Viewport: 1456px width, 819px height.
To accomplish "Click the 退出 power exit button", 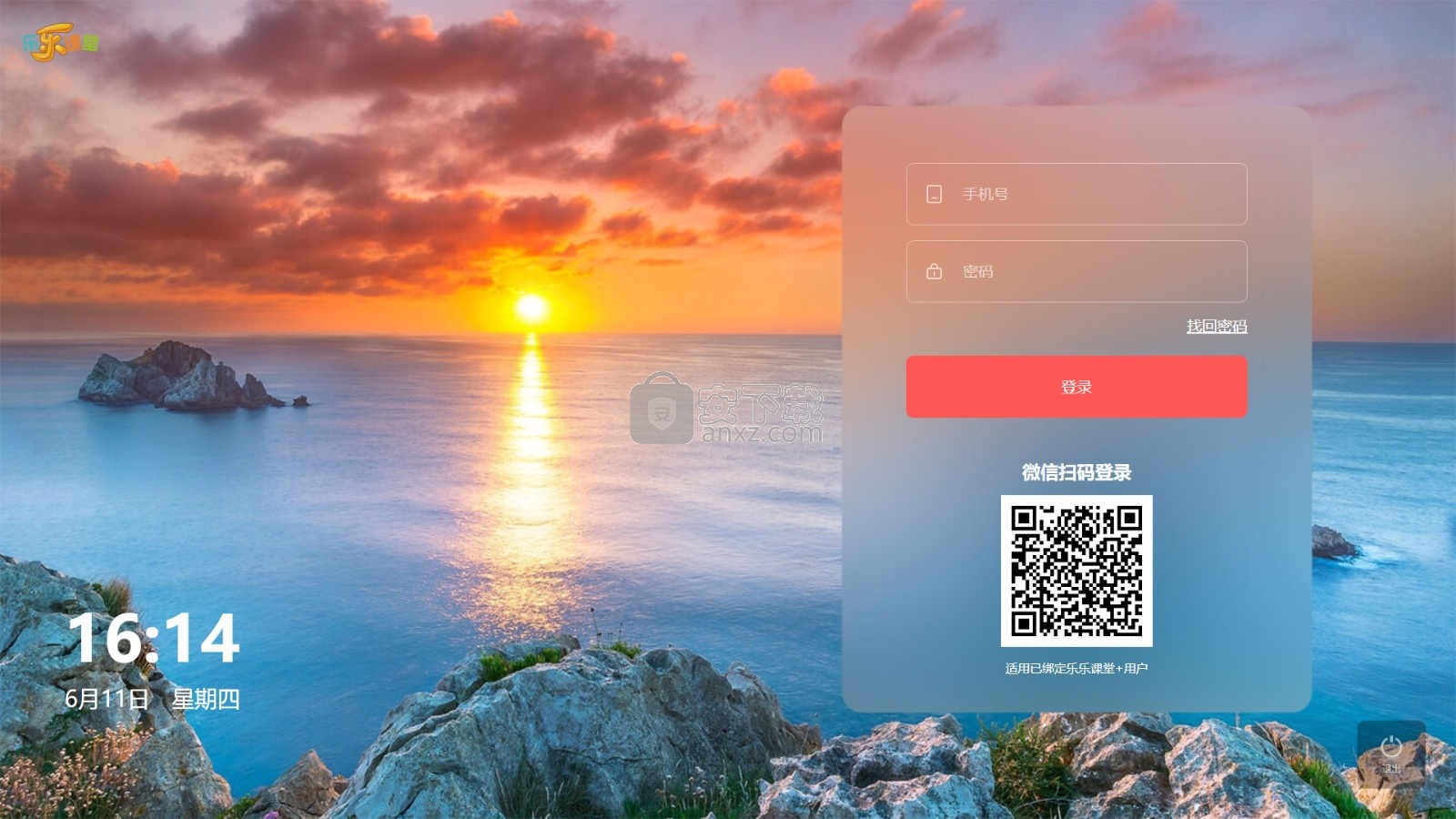I will [1391, 754].
